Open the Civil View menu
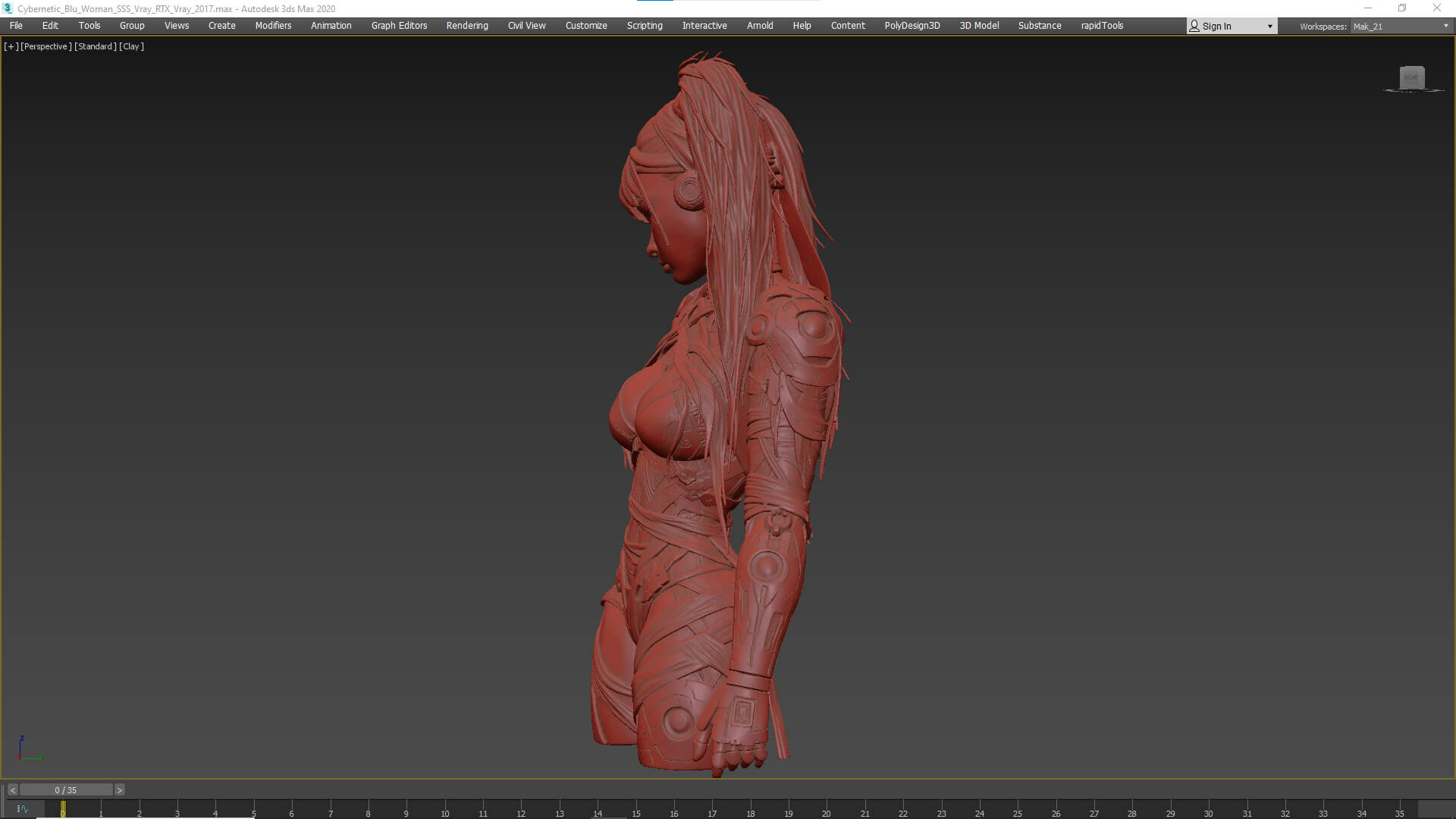The width and height of the screenshot is (1456, 819). pos(527,26)
